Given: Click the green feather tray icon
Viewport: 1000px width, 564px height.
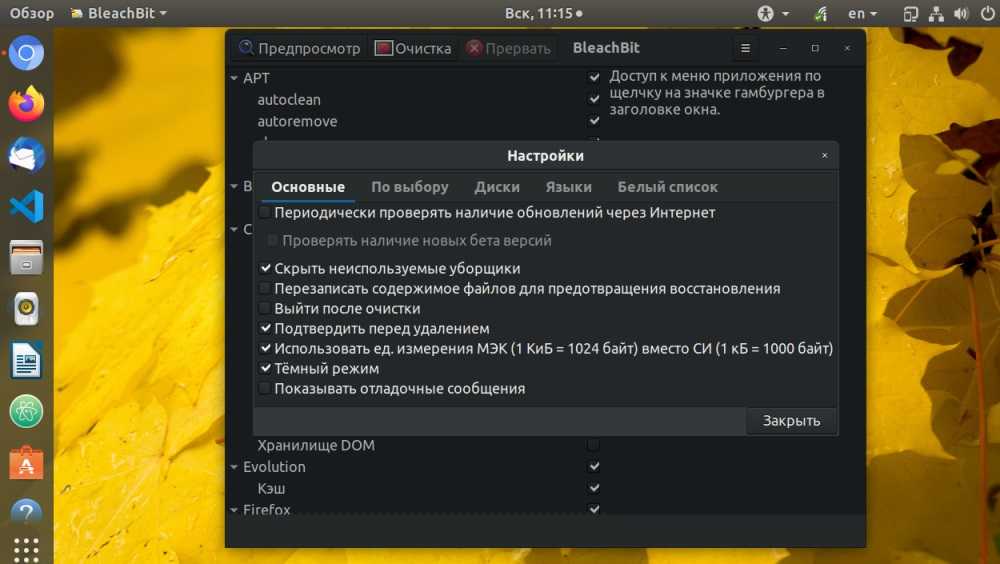Looking at the screenshot, I should pos(821,13).
